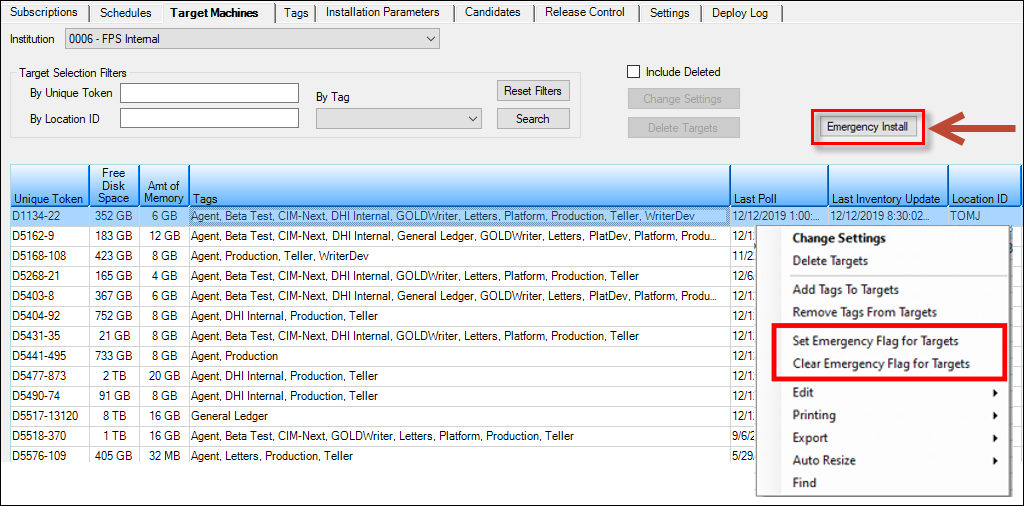This screenshot has height=506, width=1024.
Task: Sort by the Free Disk Space column header
Action: coord(113,186)
